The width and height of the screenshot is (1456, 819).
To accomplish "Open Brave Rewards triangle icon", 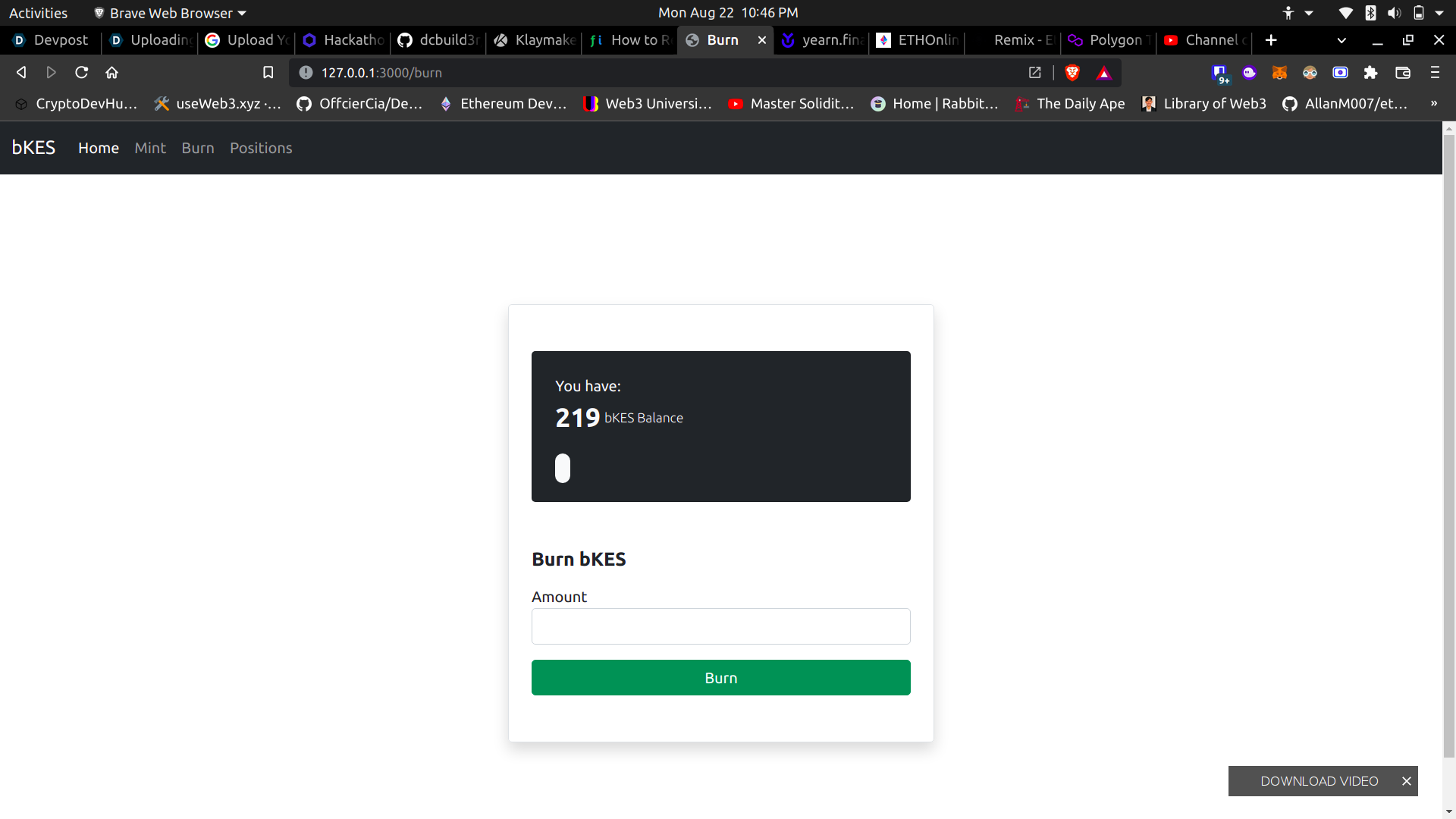I will pyautogui.click(x=1103, y=73).
